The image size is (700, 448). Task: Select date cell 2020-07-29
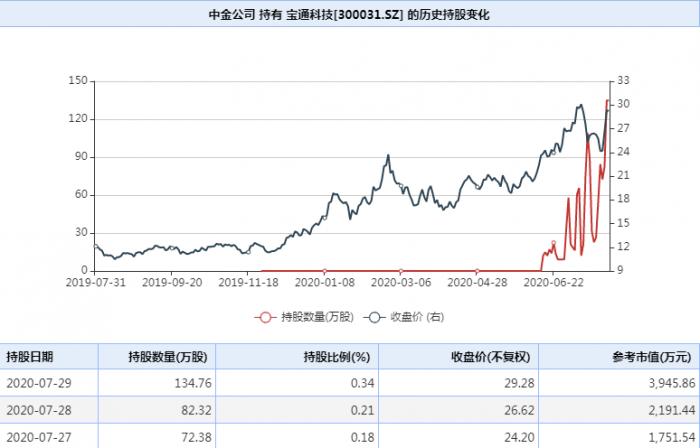[39, 383]
